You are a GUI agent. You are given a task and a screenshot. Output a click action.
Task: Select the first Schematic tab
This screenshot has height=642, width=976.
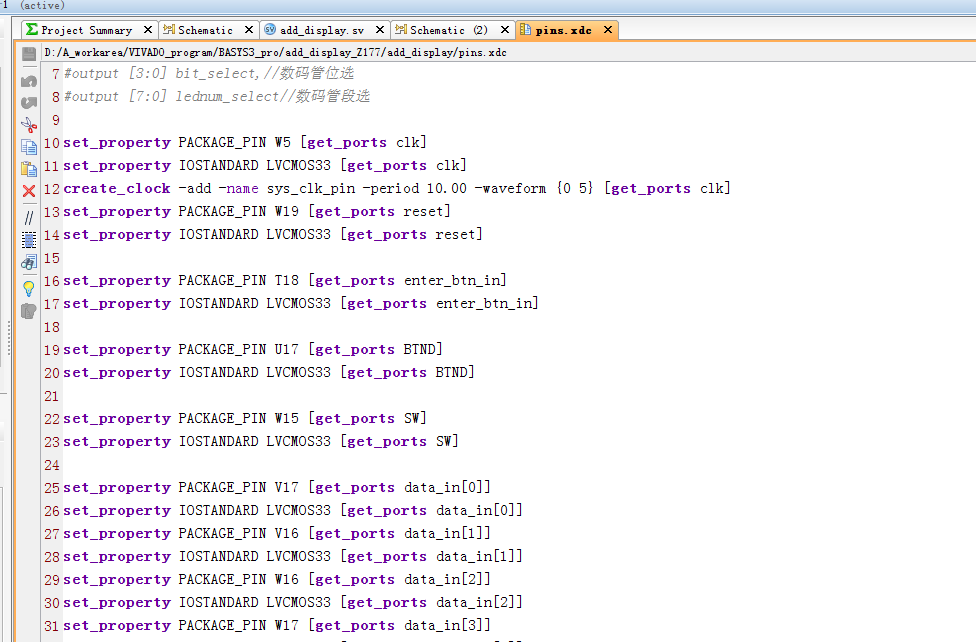point(204,30)
